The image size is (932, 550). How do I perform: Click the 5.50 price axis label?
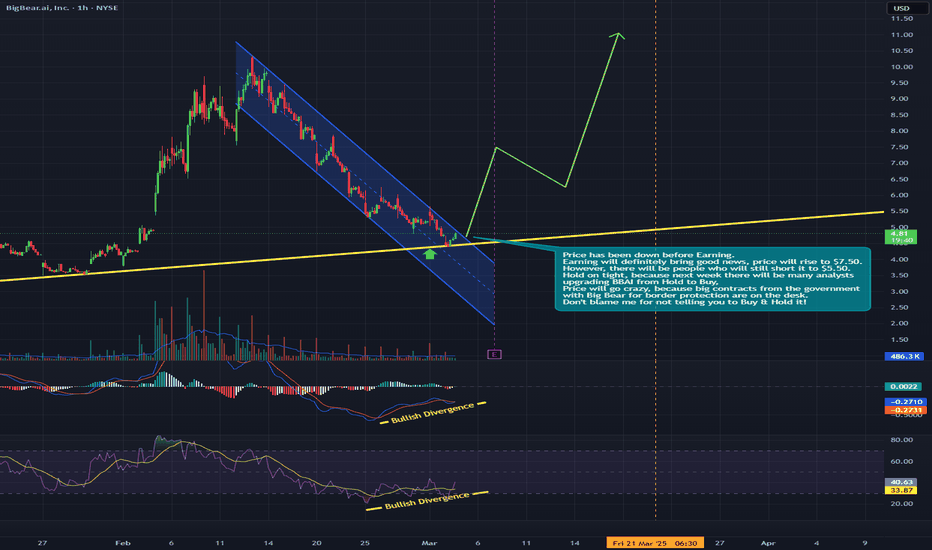click(899, 211)
